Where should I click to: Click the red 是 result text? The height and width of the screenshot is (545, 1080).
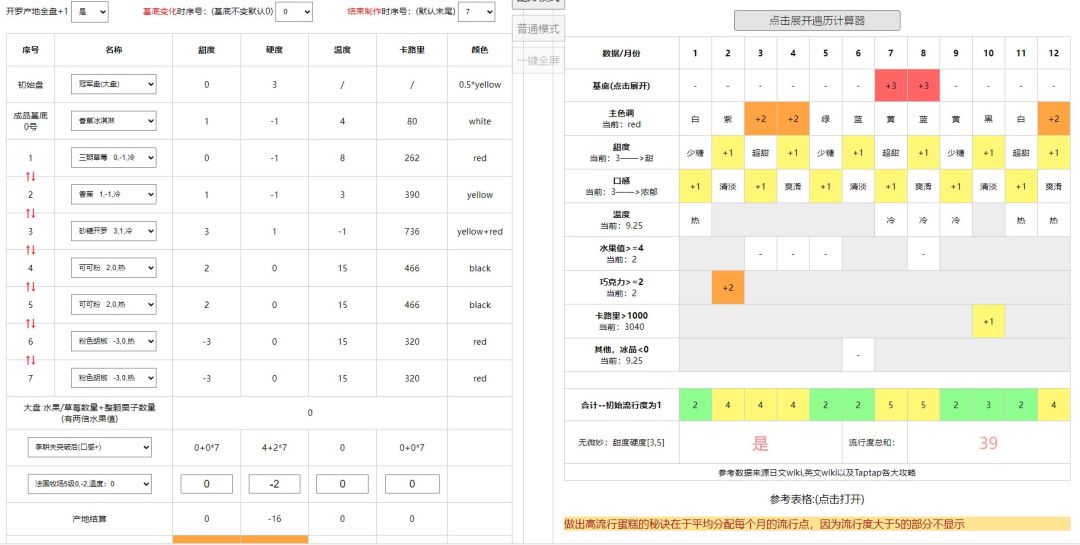[760, 443]
